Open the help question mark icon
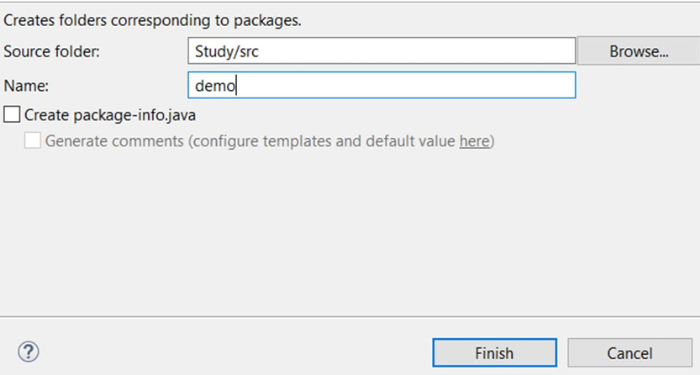The height and width of the screenshot is (375, 700). [x=29, y=352]
